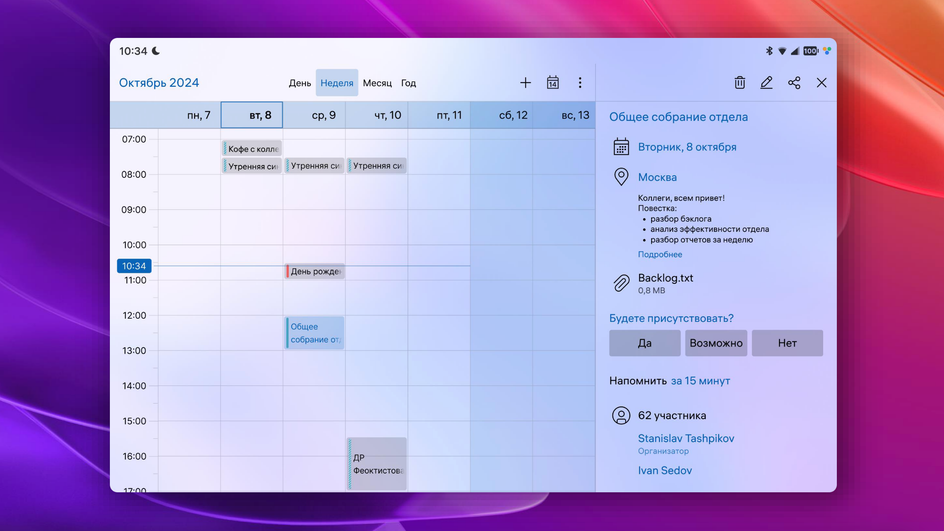The image size is (944, 531).
Task: Click the battery indicator in status bar
Action: tap(810, 51)
